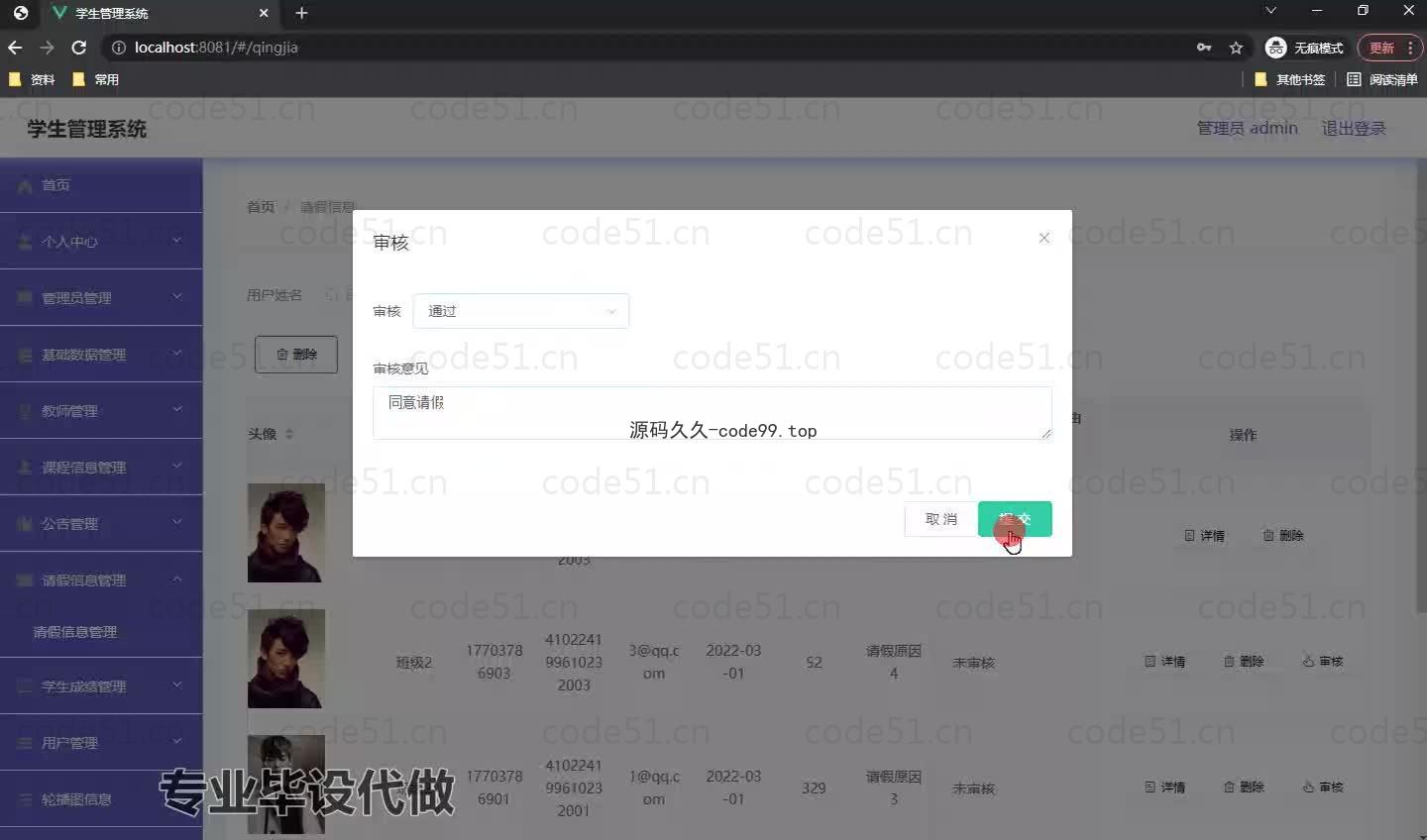
Task: Click avatar thumbnail in 班级2 row
Action: [x=286, y=659]
